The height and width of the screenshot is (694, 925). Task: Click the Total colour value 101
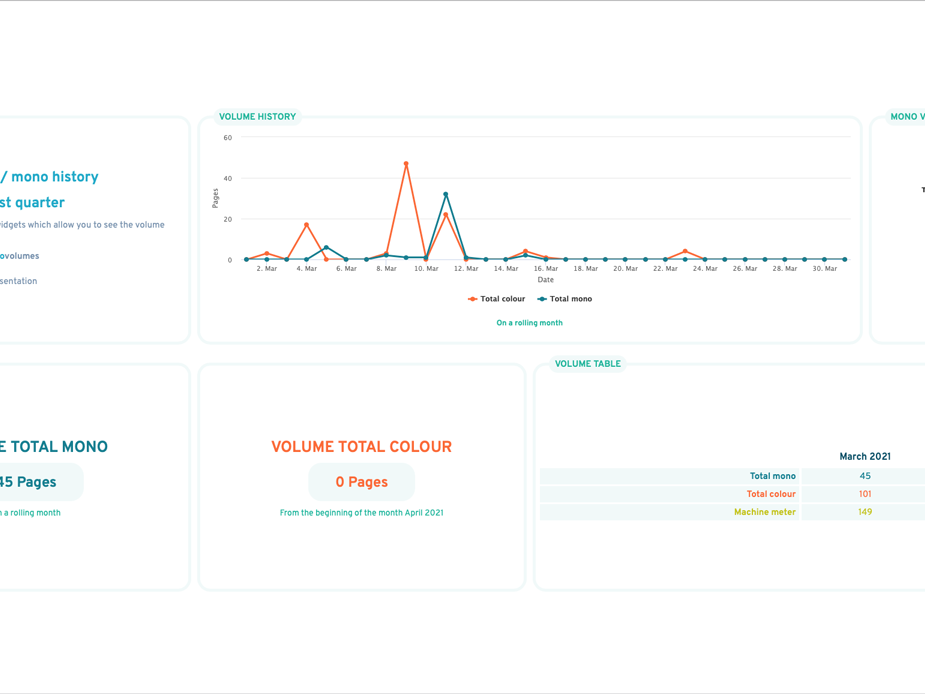[x=865, y=494]
